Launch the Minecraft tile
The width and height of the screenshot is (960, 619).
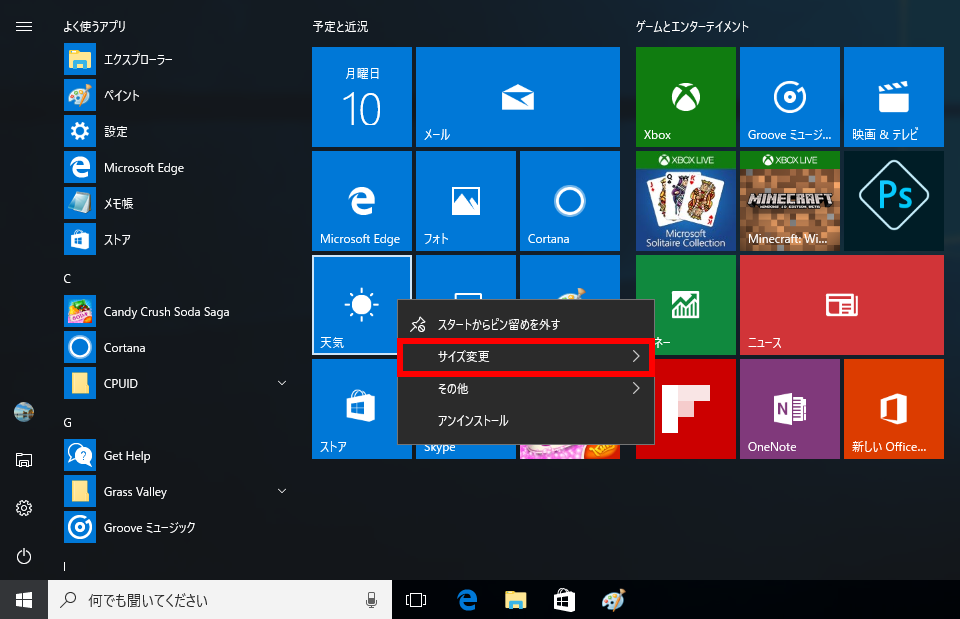coord(790,201)
